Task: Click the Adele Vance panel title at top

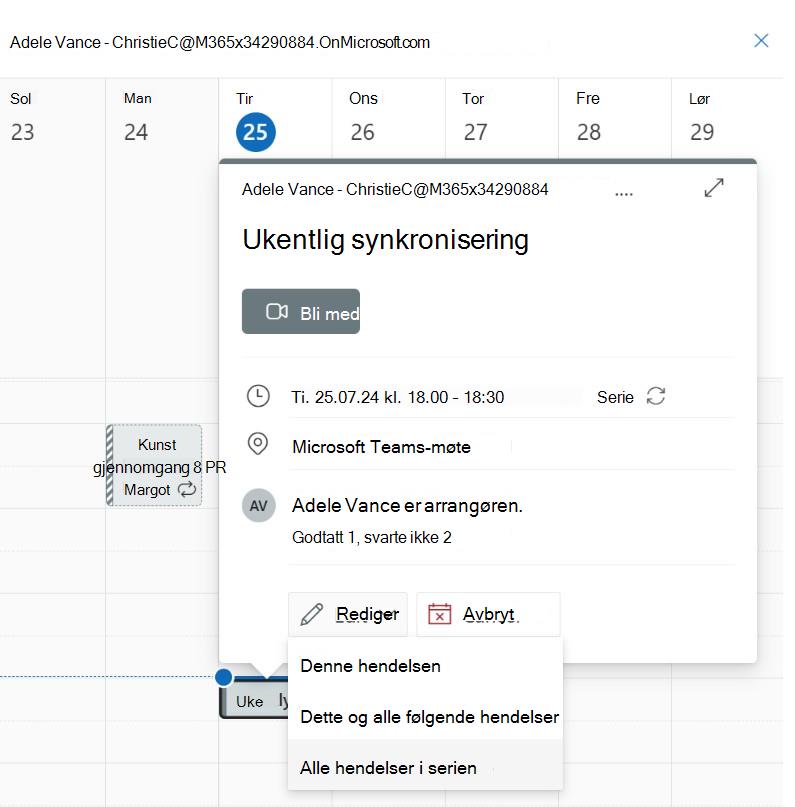Action: click(220, 42)
